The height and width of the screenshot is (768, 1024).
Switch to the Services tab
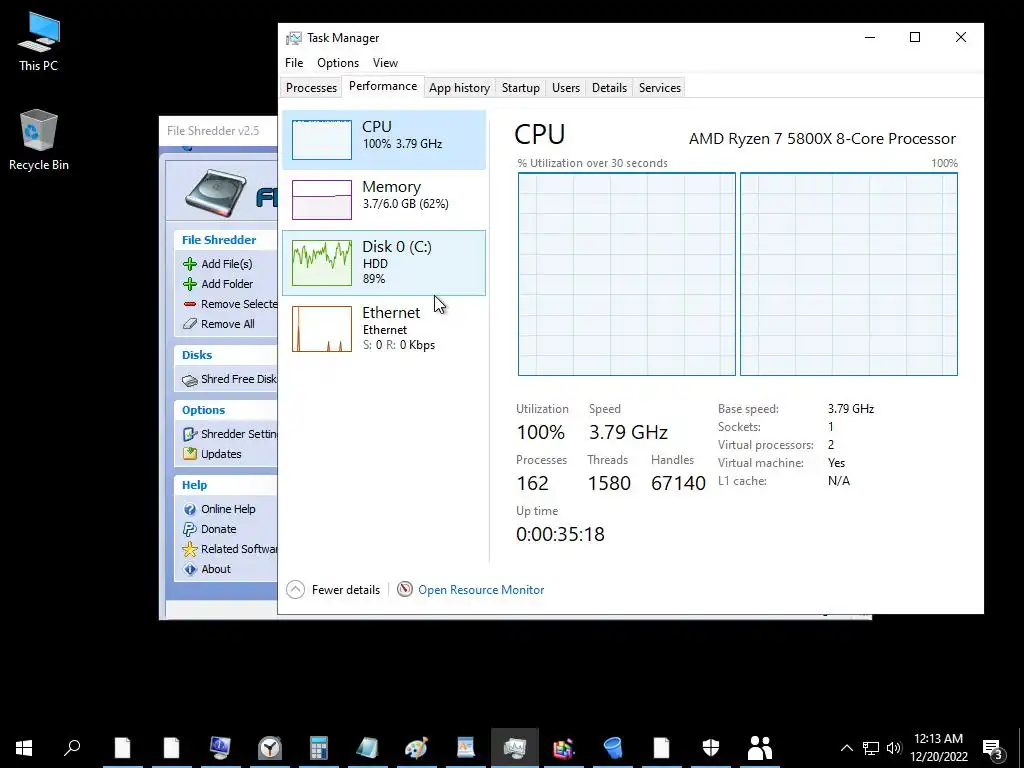click(660, 88)
